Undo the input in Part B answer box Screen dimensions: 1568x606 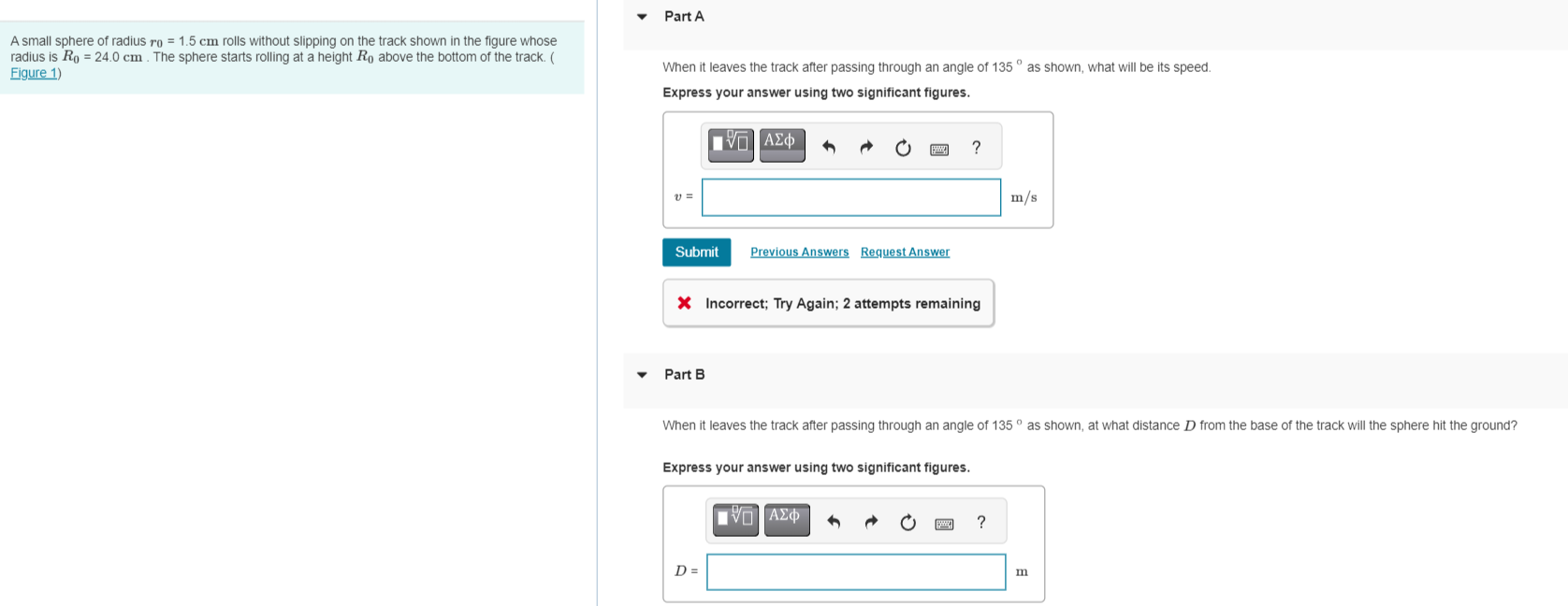[x=835, y=522]
